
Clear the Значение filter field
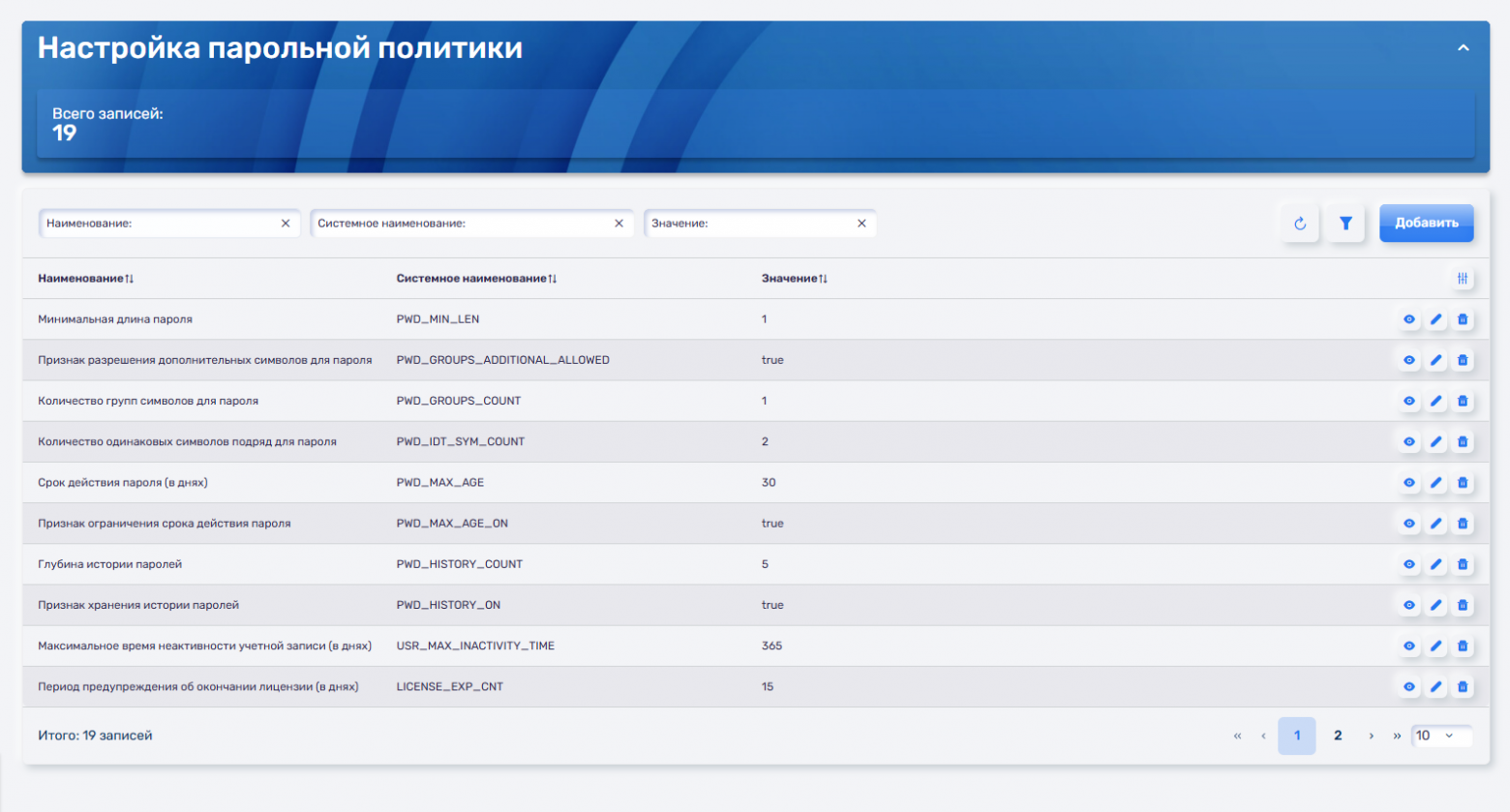(861, 224)
